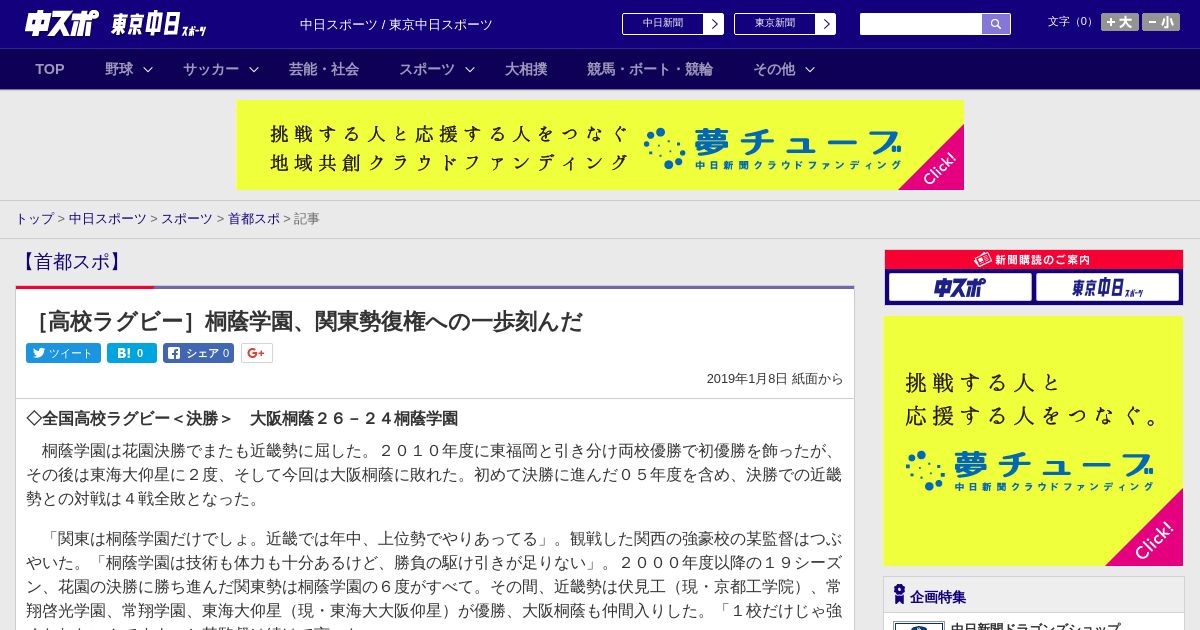Open 競馬・ボート・競輪 in navigation bar
Screen dimensions: 1200x630
coord(650,69)
